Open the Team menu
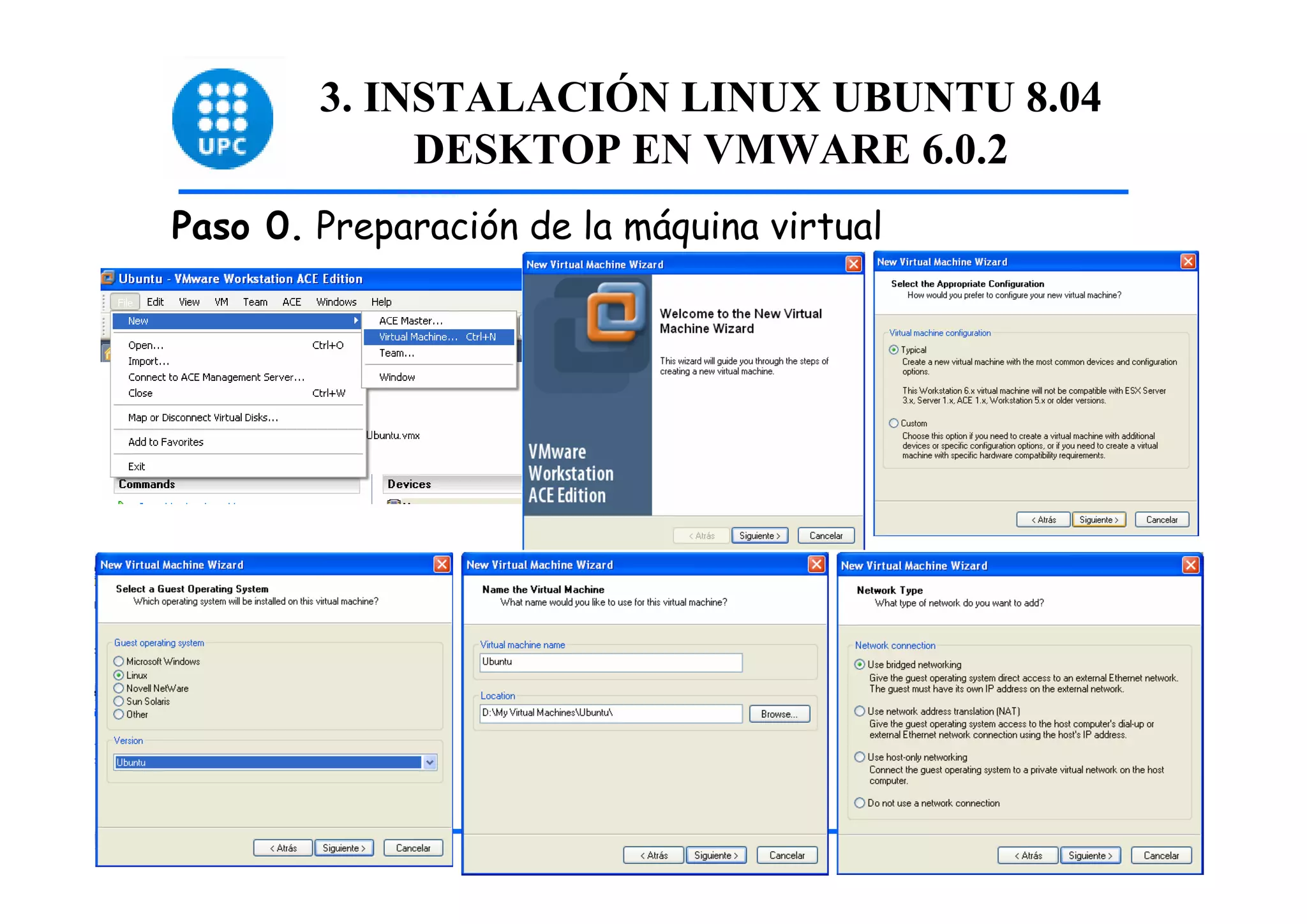 (x=255, y=302)
